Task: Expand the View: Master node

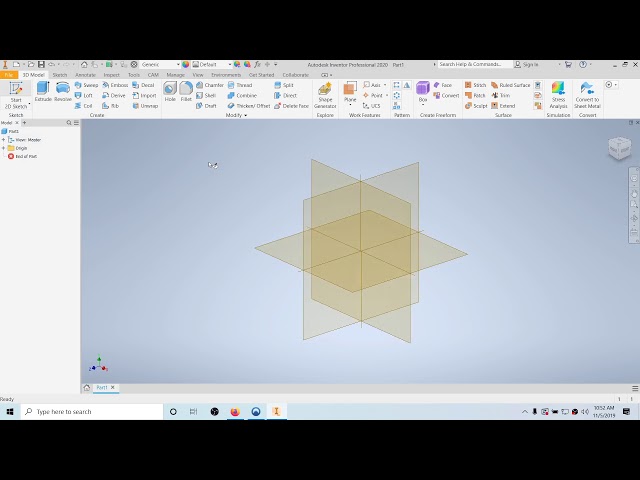Action: (x=4, y=140)
